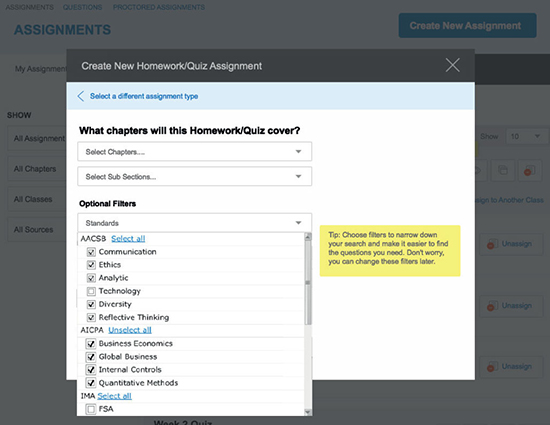Image resolution: width=550 pixels, height=425 pixels.
Task: Click AACSB Select all link
Action: [x=128, y=238]
